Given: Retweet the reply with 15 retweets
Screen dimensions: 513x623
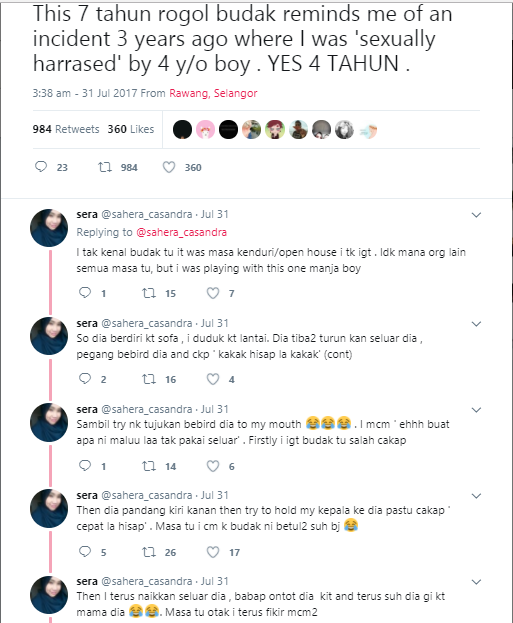Looking at the screenshot, I should (x=149, y=293).
